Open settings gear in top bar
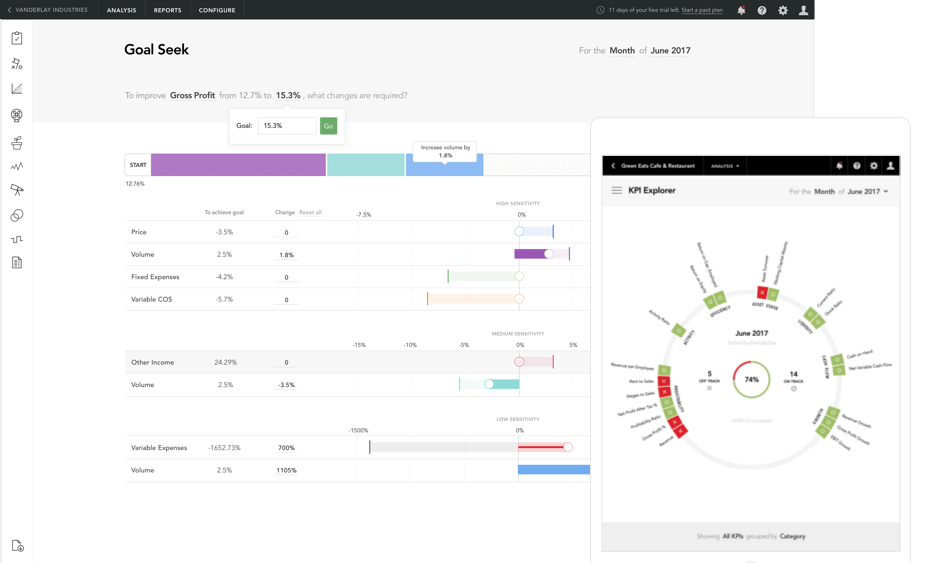Viewport: 952px width, 563px height. (783, 10)
